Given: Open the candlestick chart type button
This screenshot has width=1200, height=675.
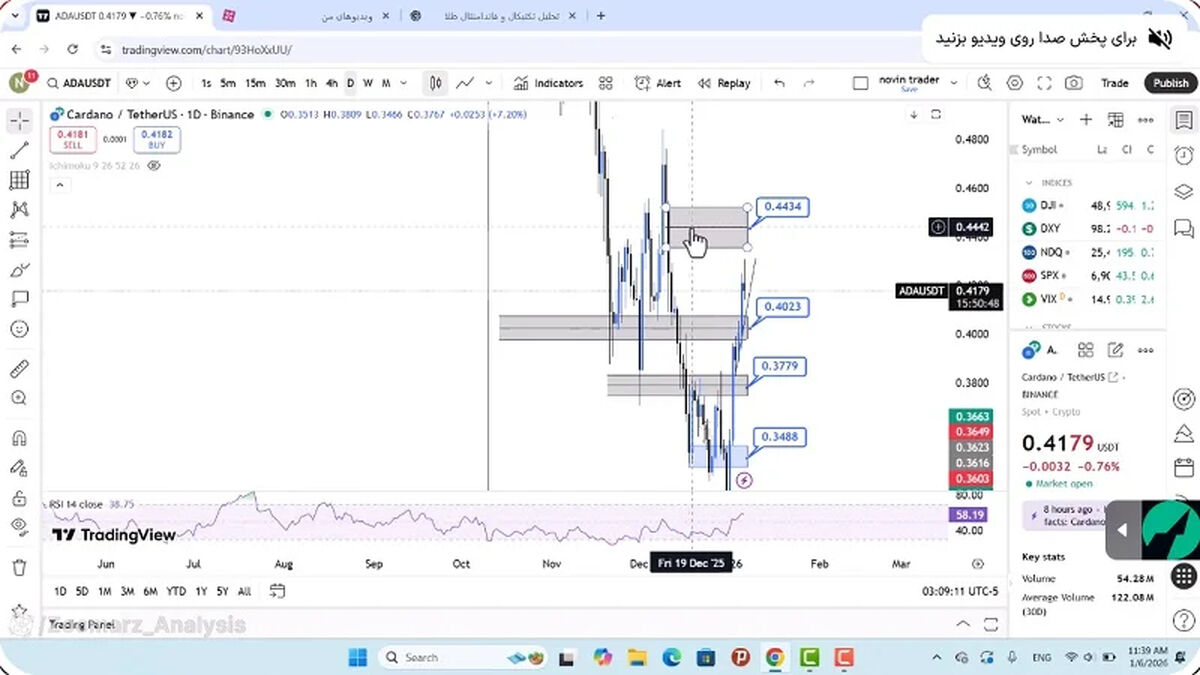Looking at the screenshot, I should pyautogui.click(x=436, y=83).
